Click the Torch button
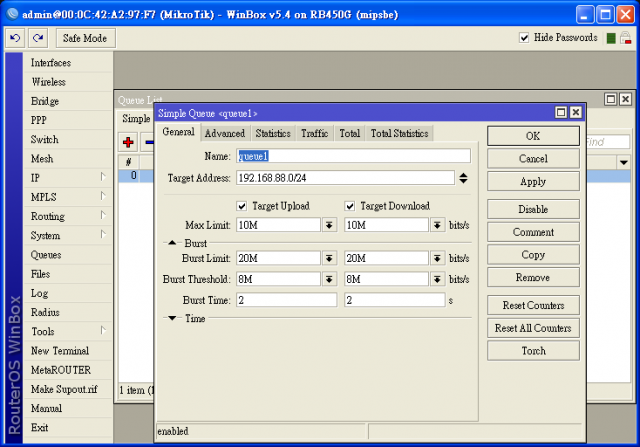This screenshot has height=447, width=640. pos(533,351)
